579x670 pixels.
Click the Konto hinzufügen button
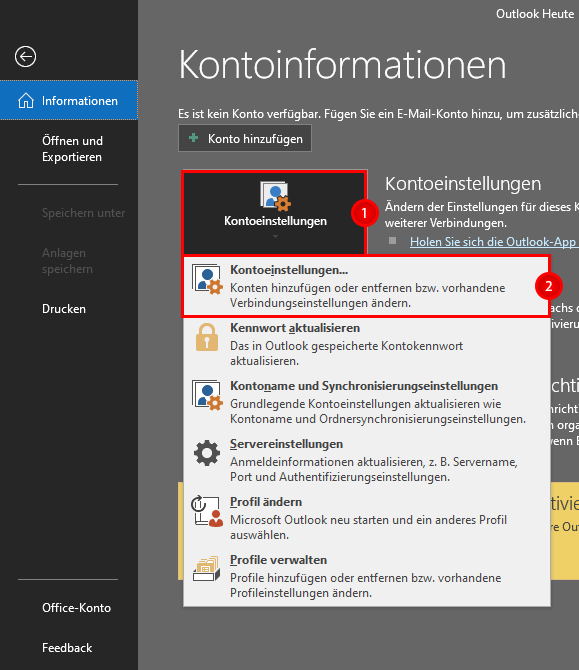tap(245, 138)
